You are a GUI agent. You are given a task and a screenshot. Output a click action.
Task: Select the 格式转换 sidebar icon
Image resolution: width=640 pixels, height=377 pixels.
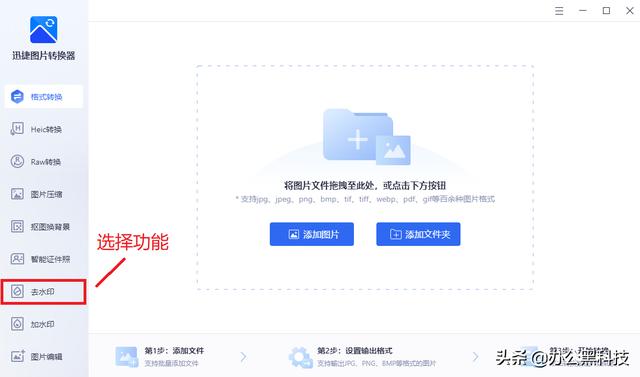point(17,97)
